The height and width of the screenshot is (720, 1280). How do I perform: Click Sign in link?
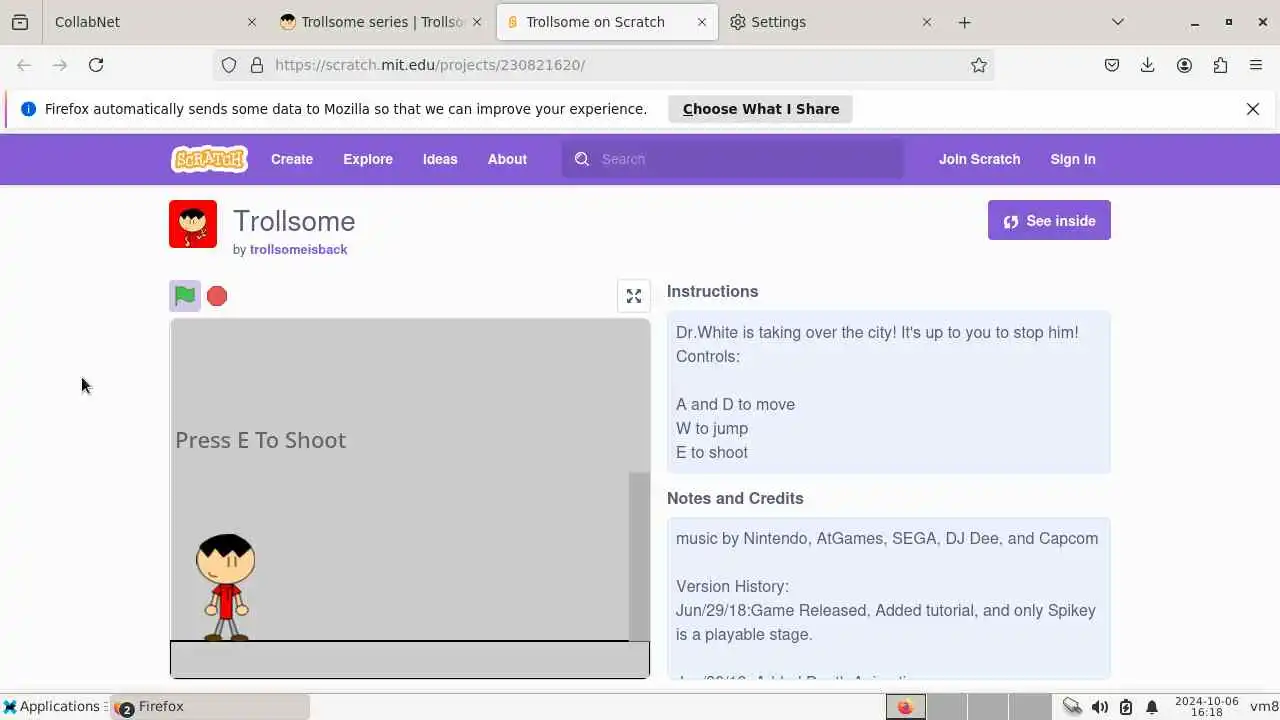pos(1073,159)
